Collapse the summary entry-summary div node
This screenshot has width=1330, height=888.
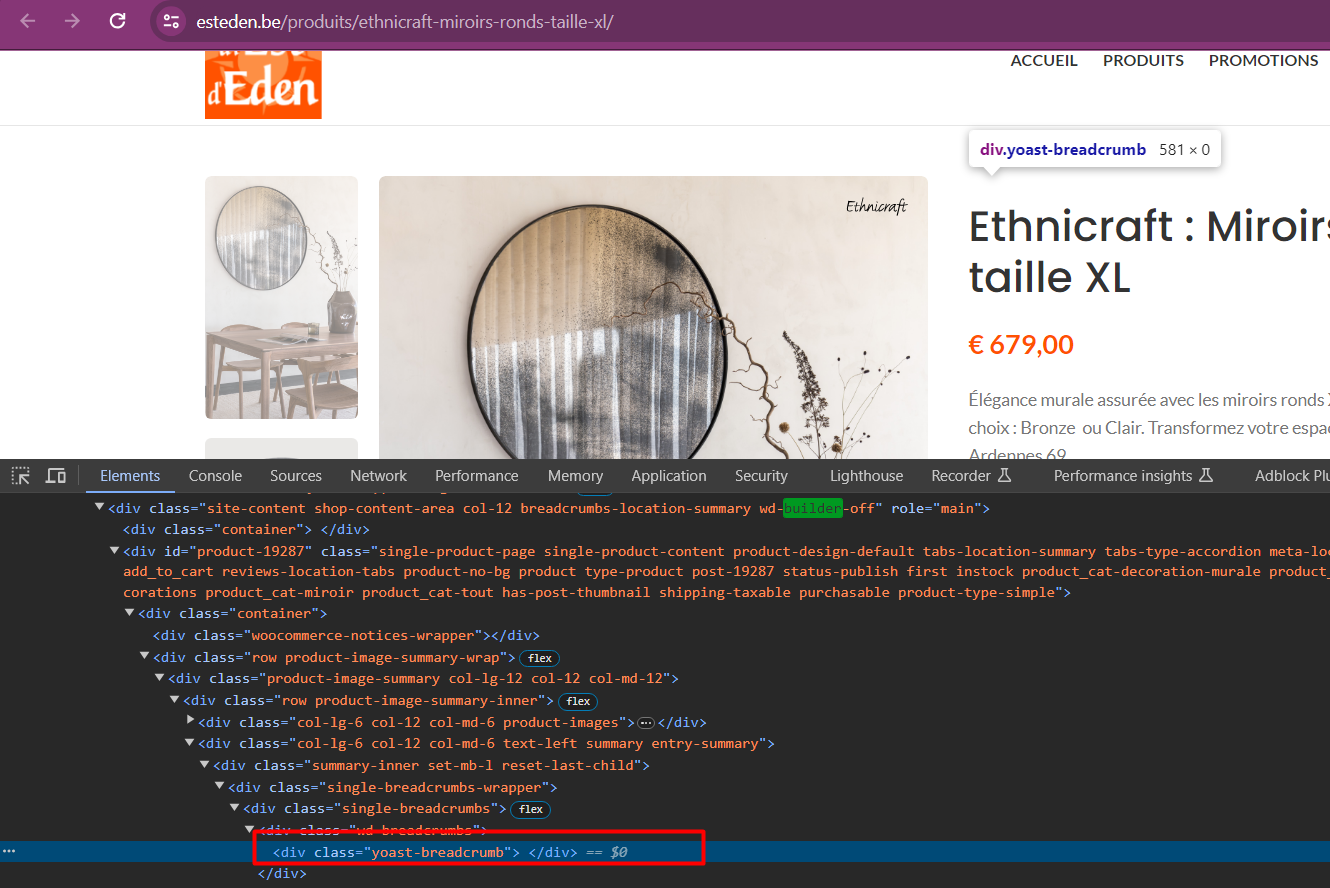(x=189, y=744)
